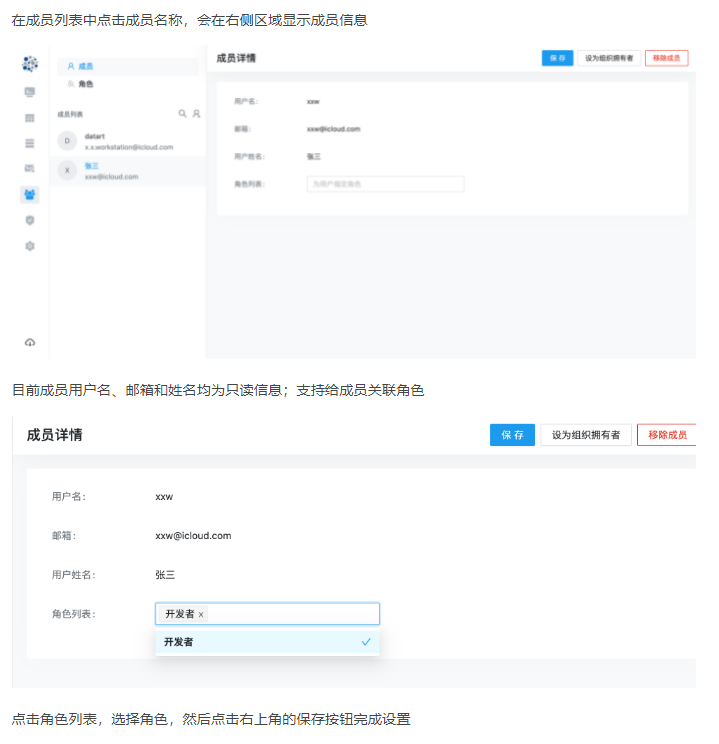Screen dimensions: 719x744
Task: Remove the 开发者 tag with its x
Action: tap(201, 614)
